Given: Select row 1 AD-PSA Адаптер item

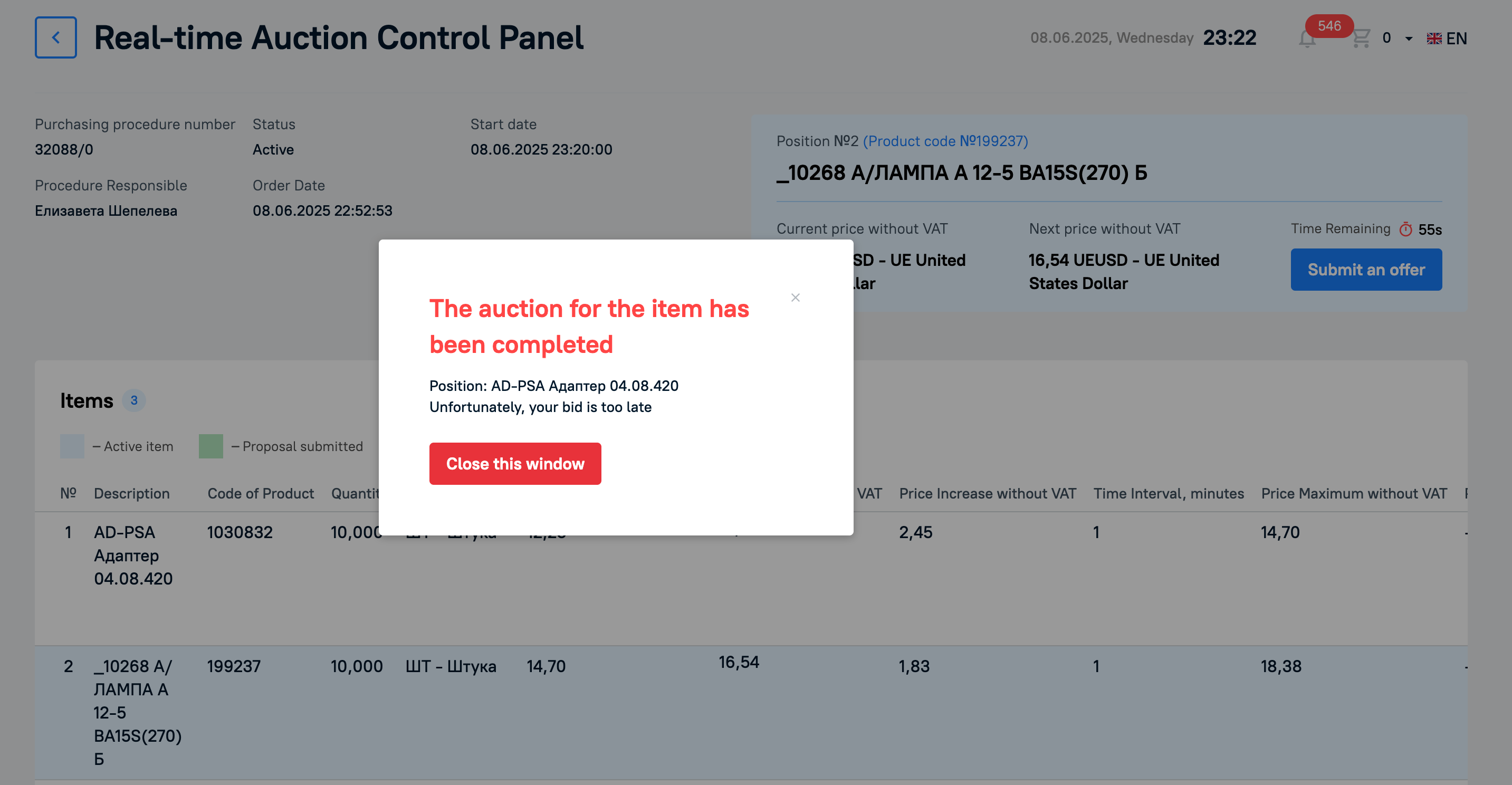Looking at the screenshot, I should tap(751, 578).
